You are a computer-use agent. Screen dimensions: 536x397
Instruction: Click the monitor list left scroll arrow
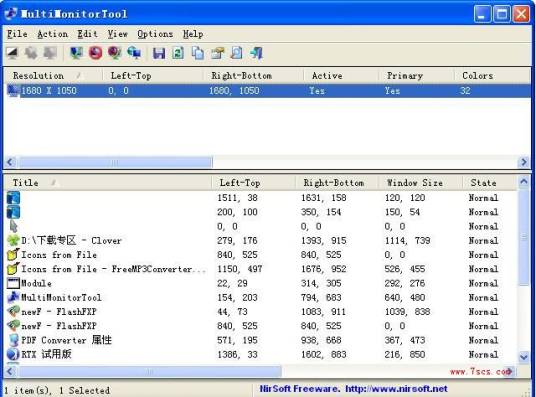point(11,162)
